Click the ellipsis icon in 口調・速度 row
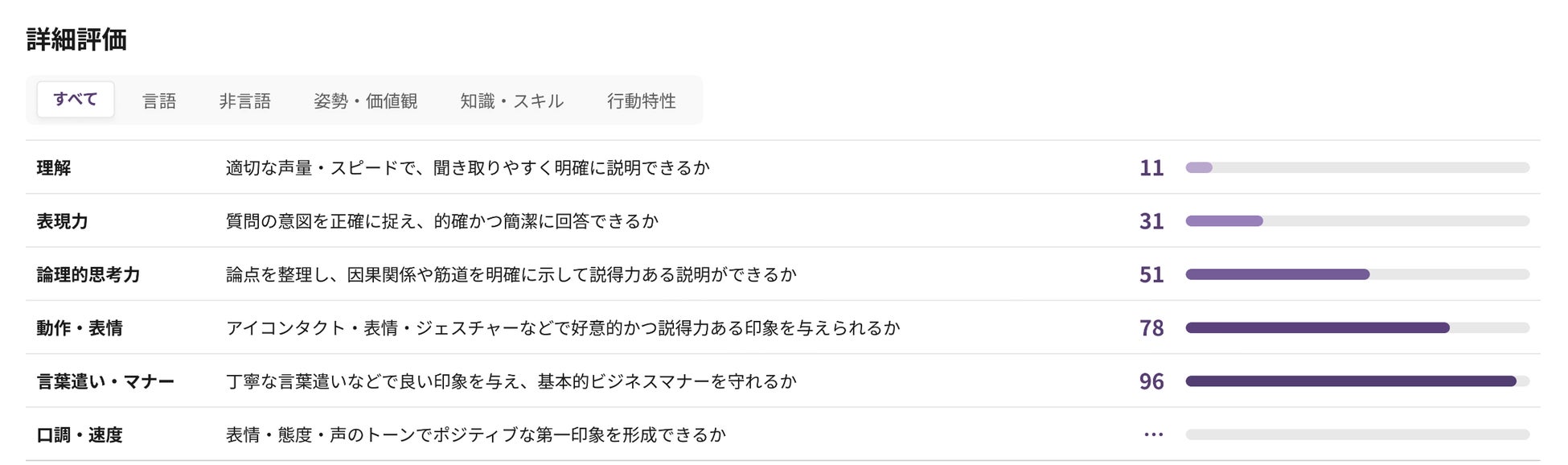The width and height of the screenshot is (1568, 465). (x=1153, y=434)
